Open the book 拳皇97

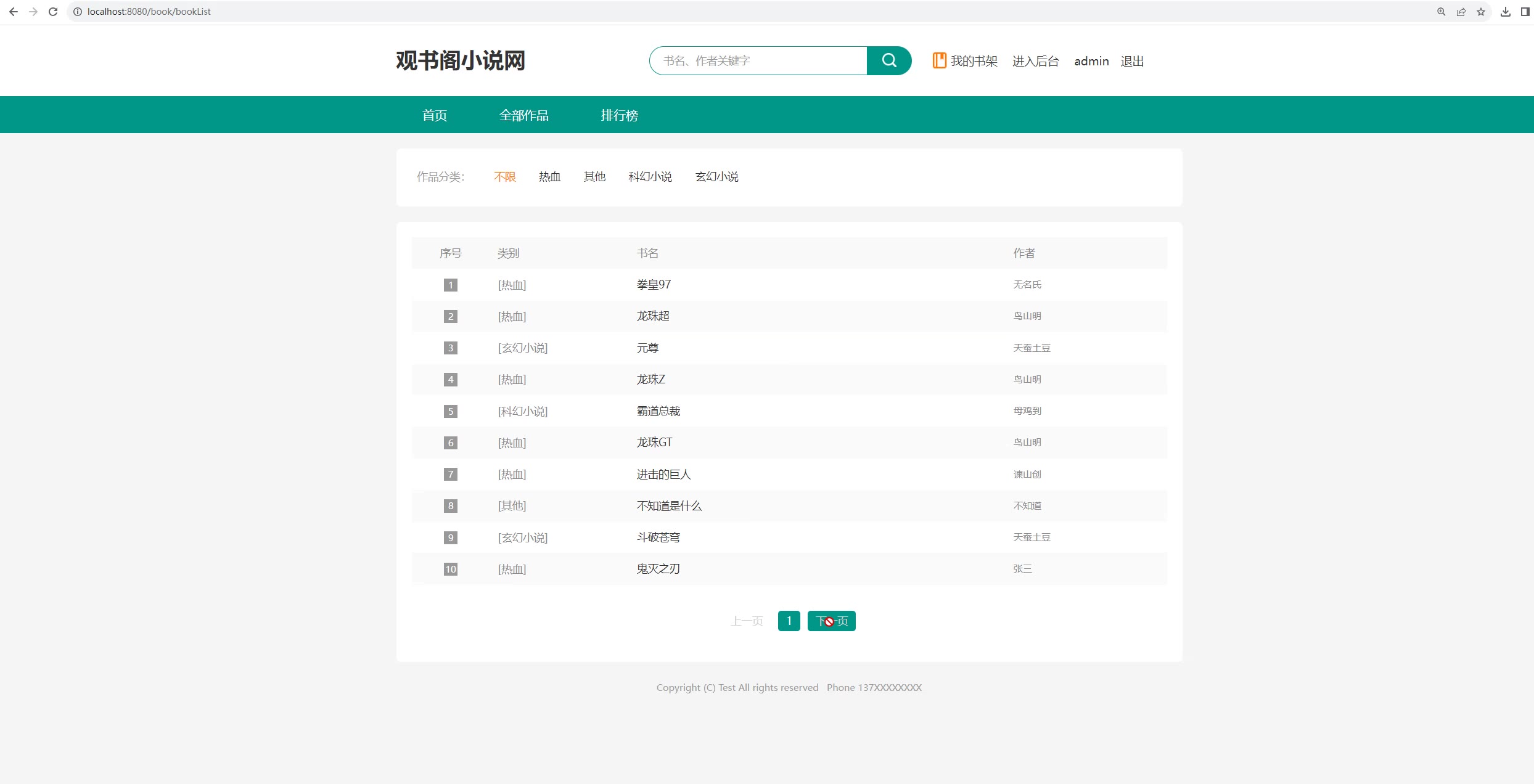654,285
